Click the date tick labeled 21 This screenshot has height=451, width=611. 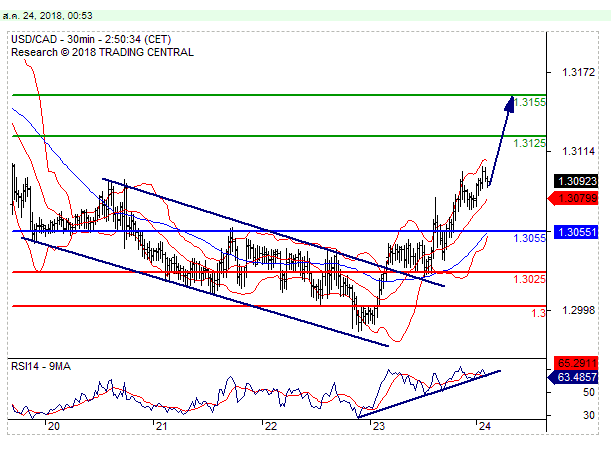click(x=161, y=426)
